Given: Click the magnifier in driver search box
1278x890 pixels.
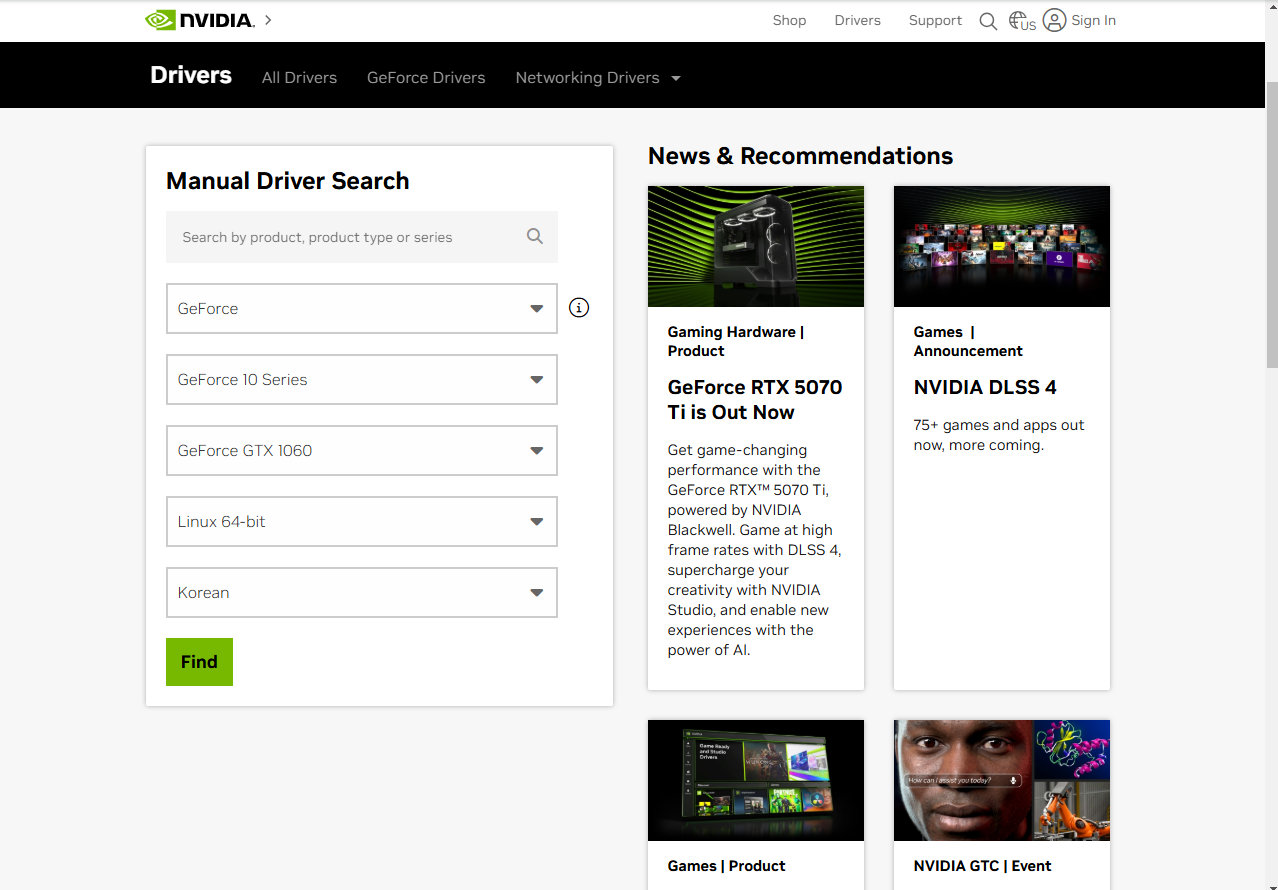Looking at the screenshot, I should tap(535, 236).
